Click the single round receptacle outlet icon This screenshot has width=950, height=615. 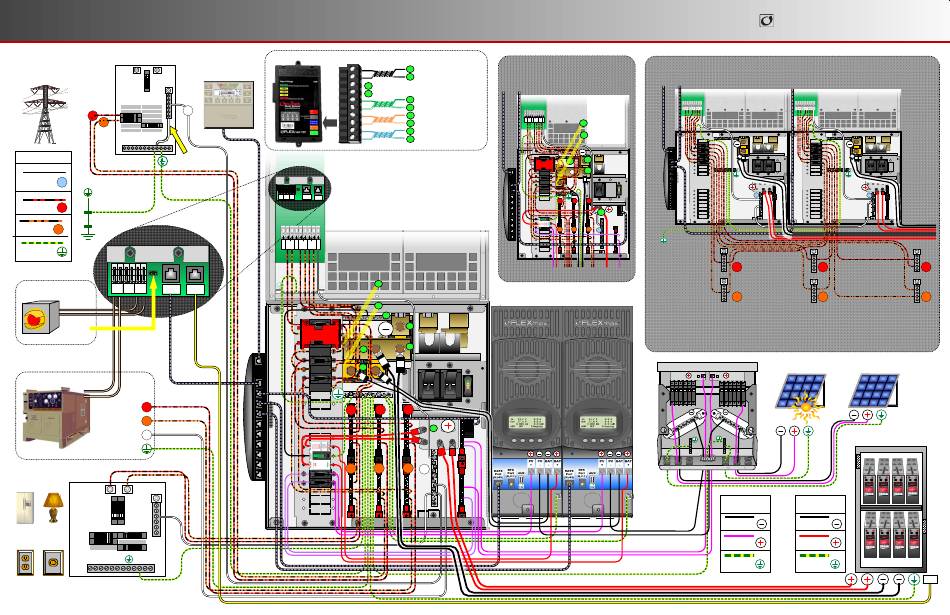(x=53, y=562)
